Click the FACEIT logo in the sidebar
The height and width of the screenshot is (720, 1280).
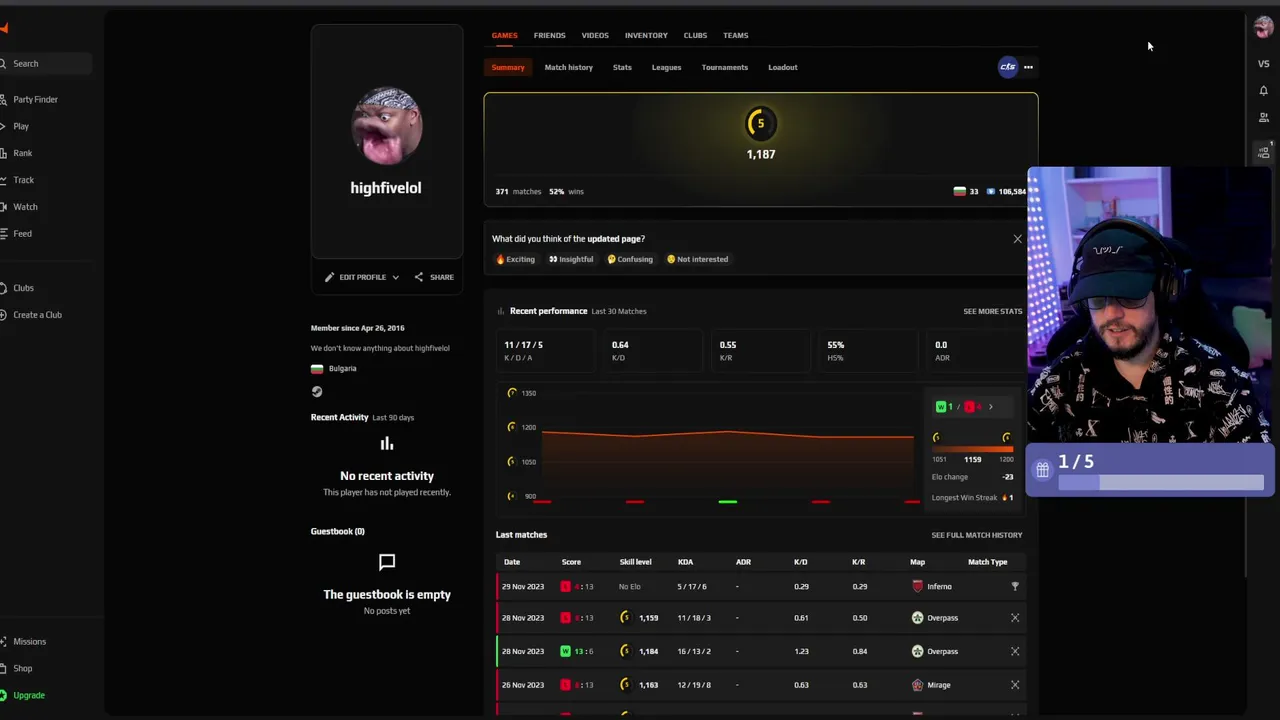click(4, 28)
